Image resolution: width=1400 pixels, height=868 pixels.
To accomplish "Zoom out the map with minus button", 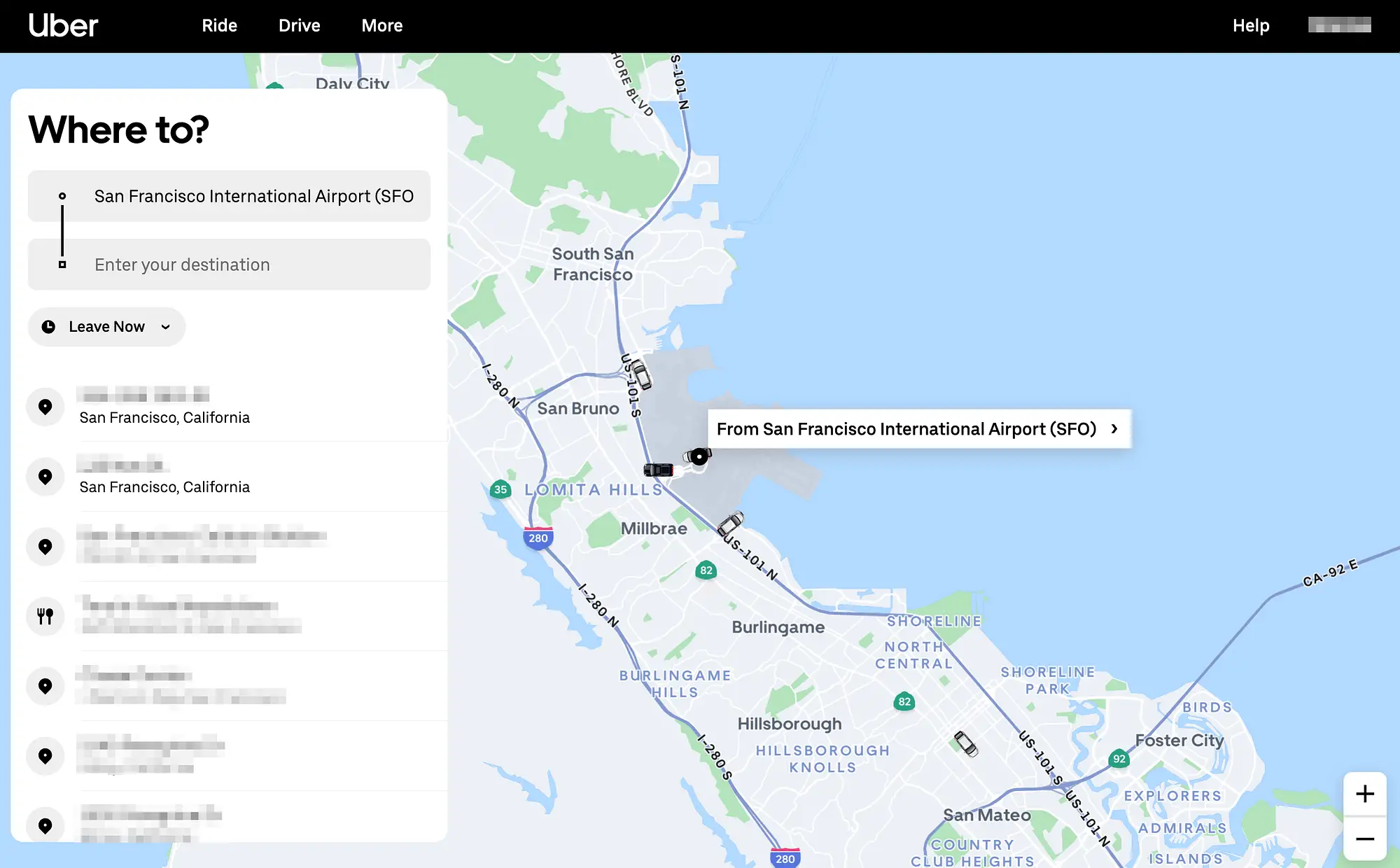I will 1365,839.
